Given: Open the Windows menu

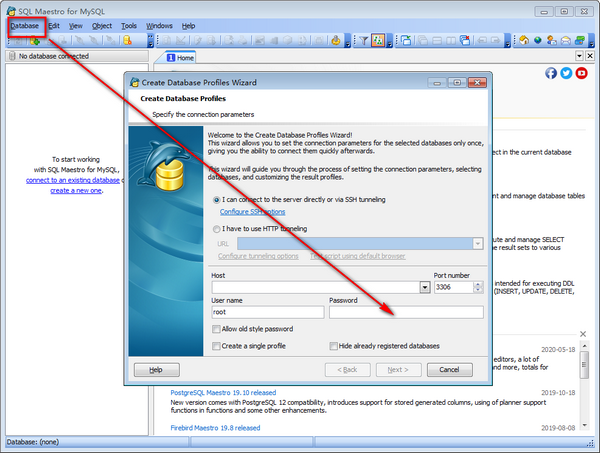Looking at the screenshot, I should pos(159,26).
